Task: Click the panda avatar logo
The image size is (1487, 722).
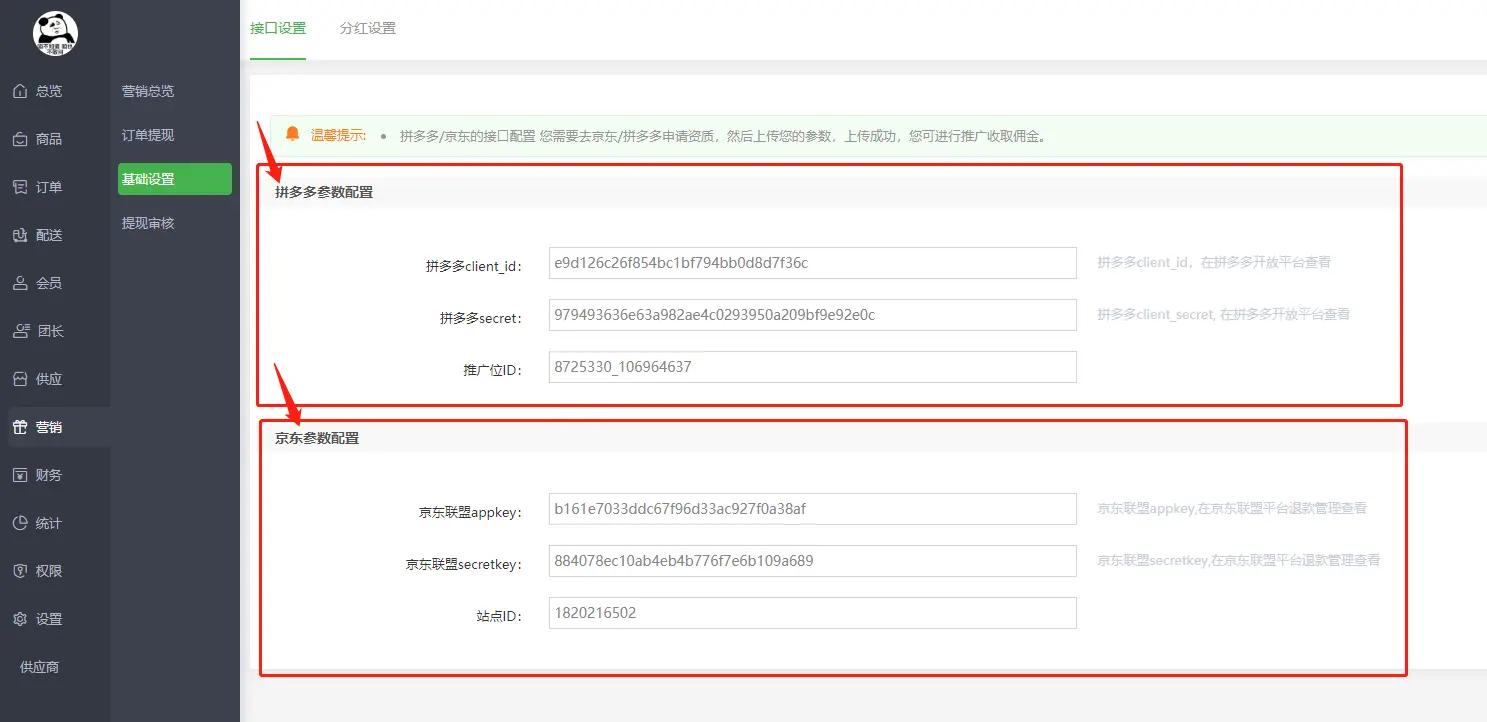Action: (55, 34)
